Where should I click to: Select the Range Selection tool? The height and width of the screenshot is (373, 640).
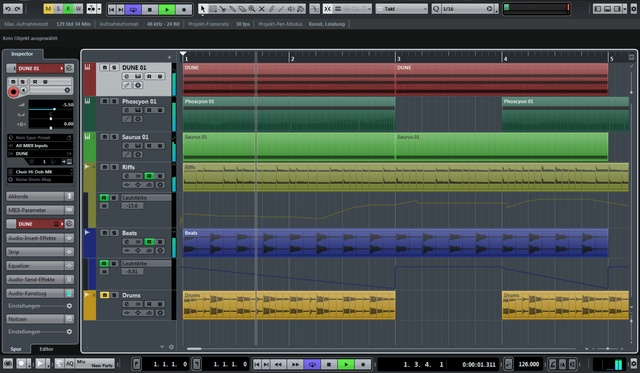(x=213, y=9)
